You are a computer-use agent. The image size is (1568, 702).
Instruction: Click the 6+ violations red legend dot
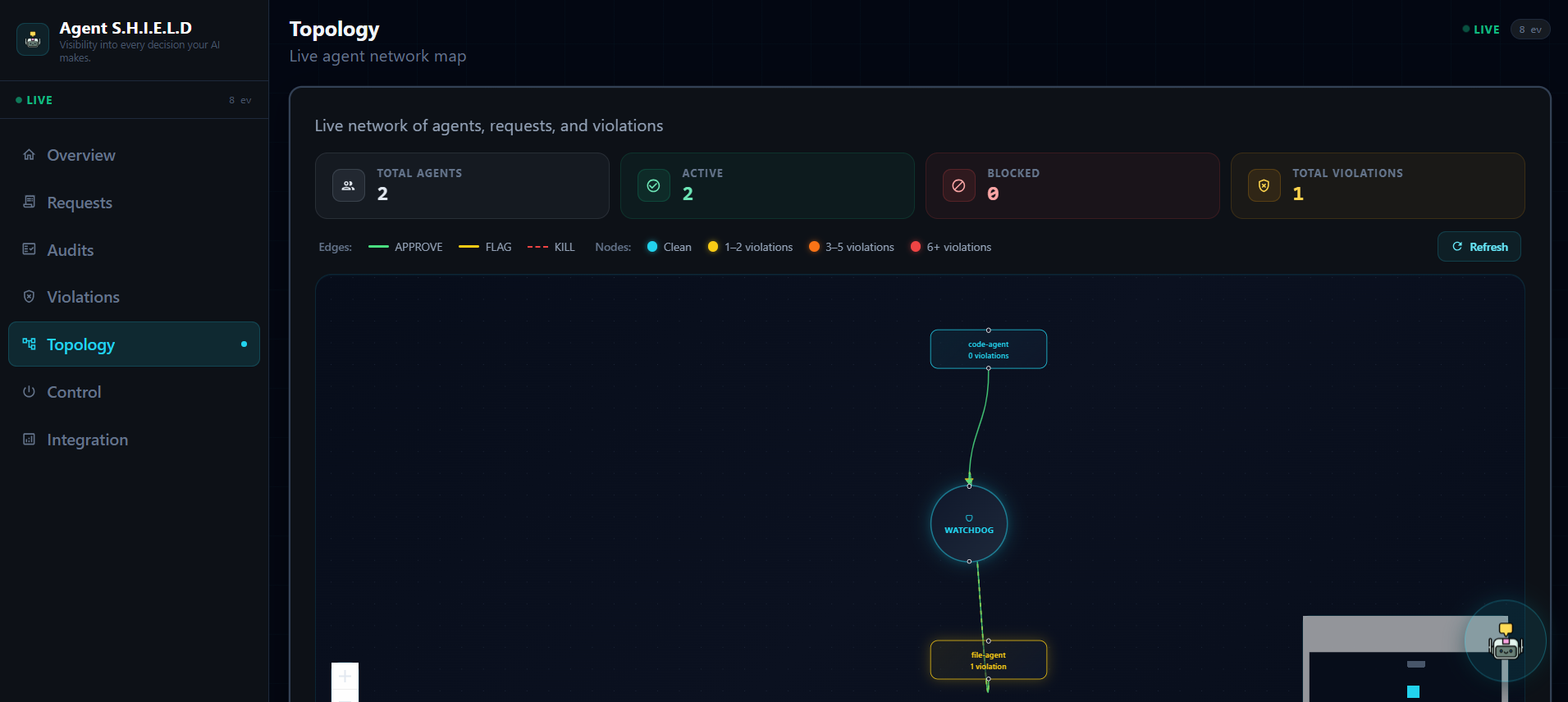click(916, 247)
